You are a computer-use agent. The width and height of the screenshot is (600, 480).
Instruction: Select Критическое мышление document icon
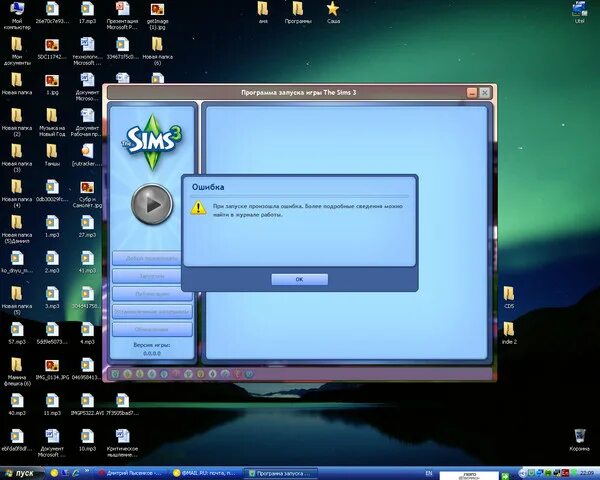[122, 443]
